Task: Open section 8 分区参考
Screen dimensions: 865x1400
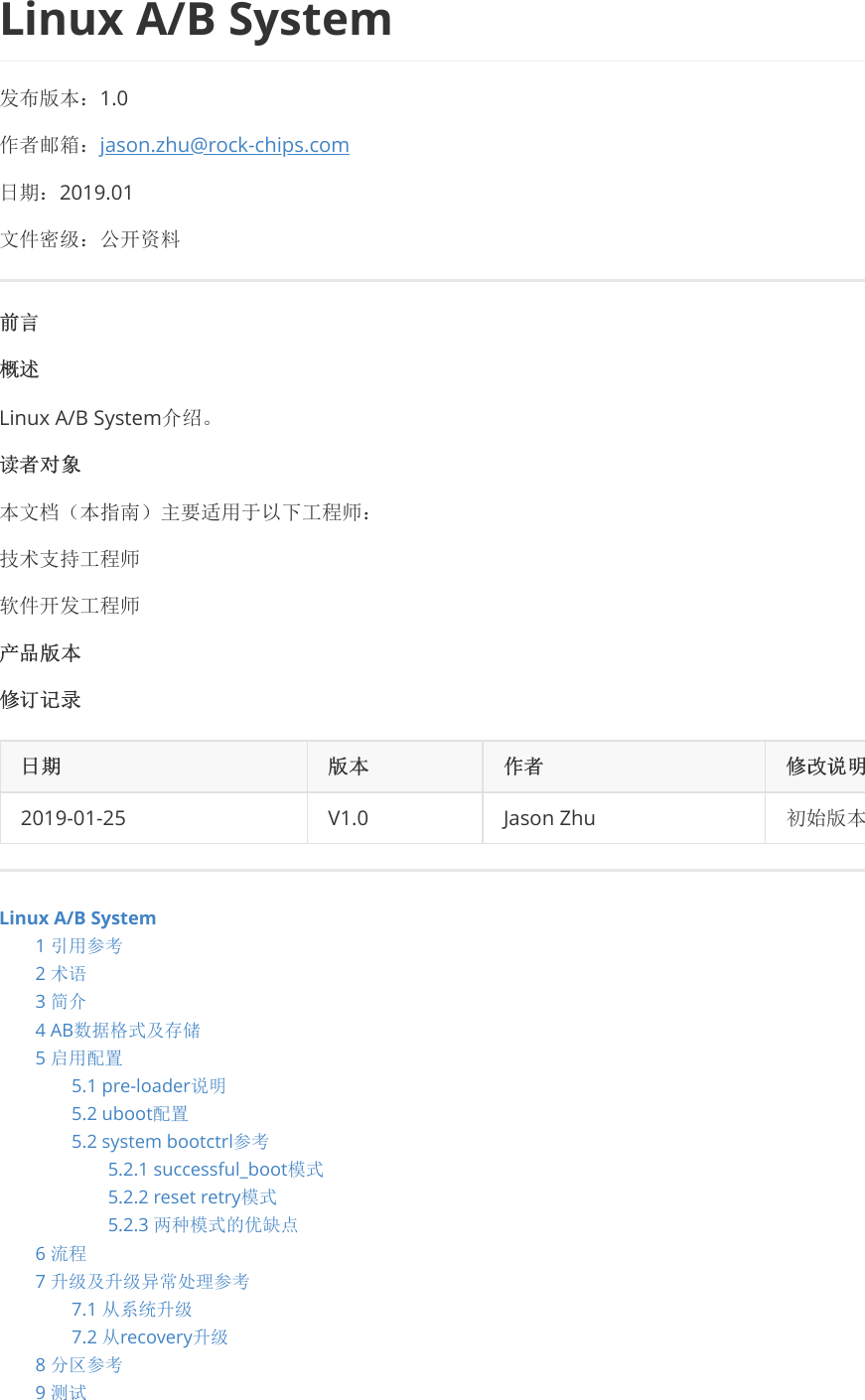Action: (x=78, y=1364)
